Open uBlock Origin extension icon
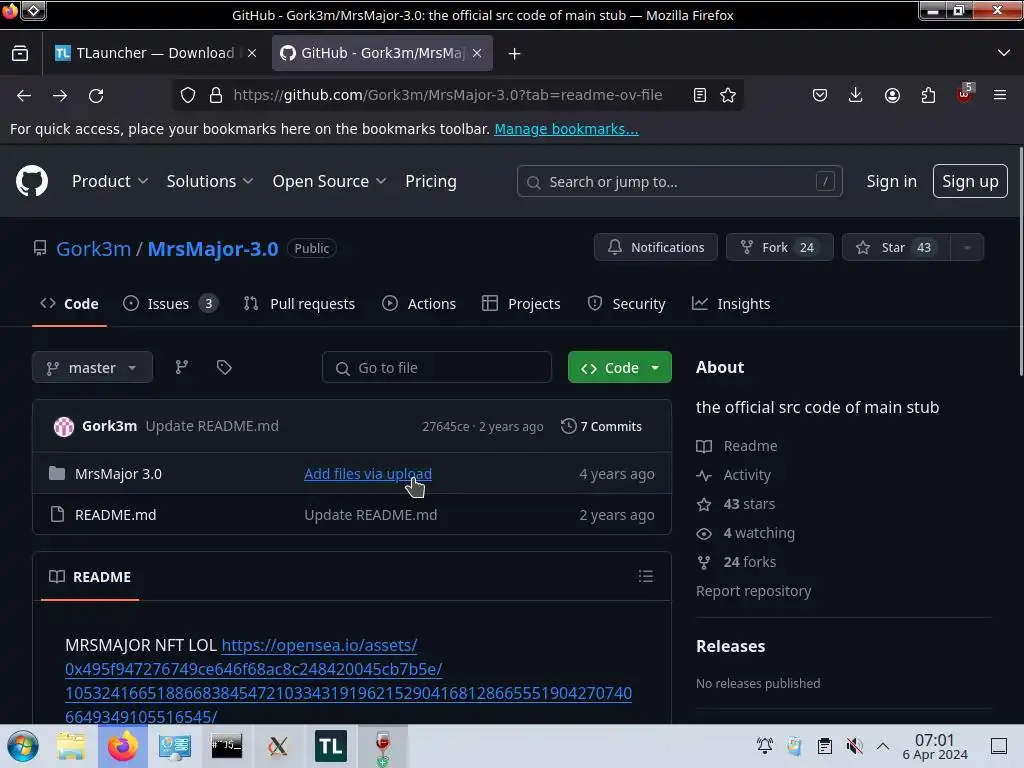1024x768 pixels. click(965, 94)
